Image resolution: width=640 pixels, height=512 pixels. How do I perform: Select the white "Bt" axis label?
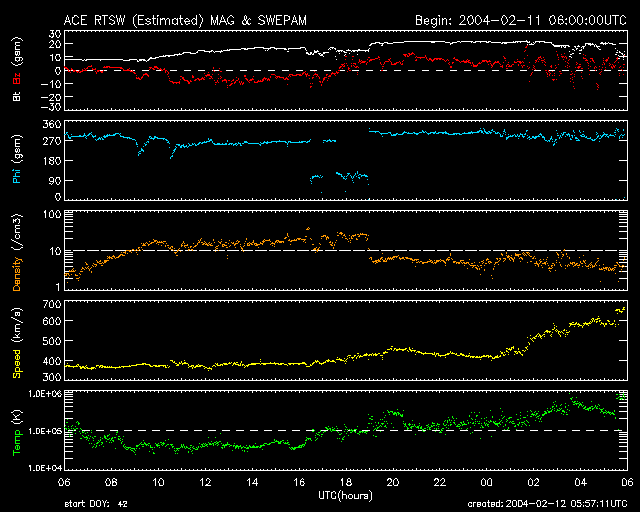[x=17, y=96]
